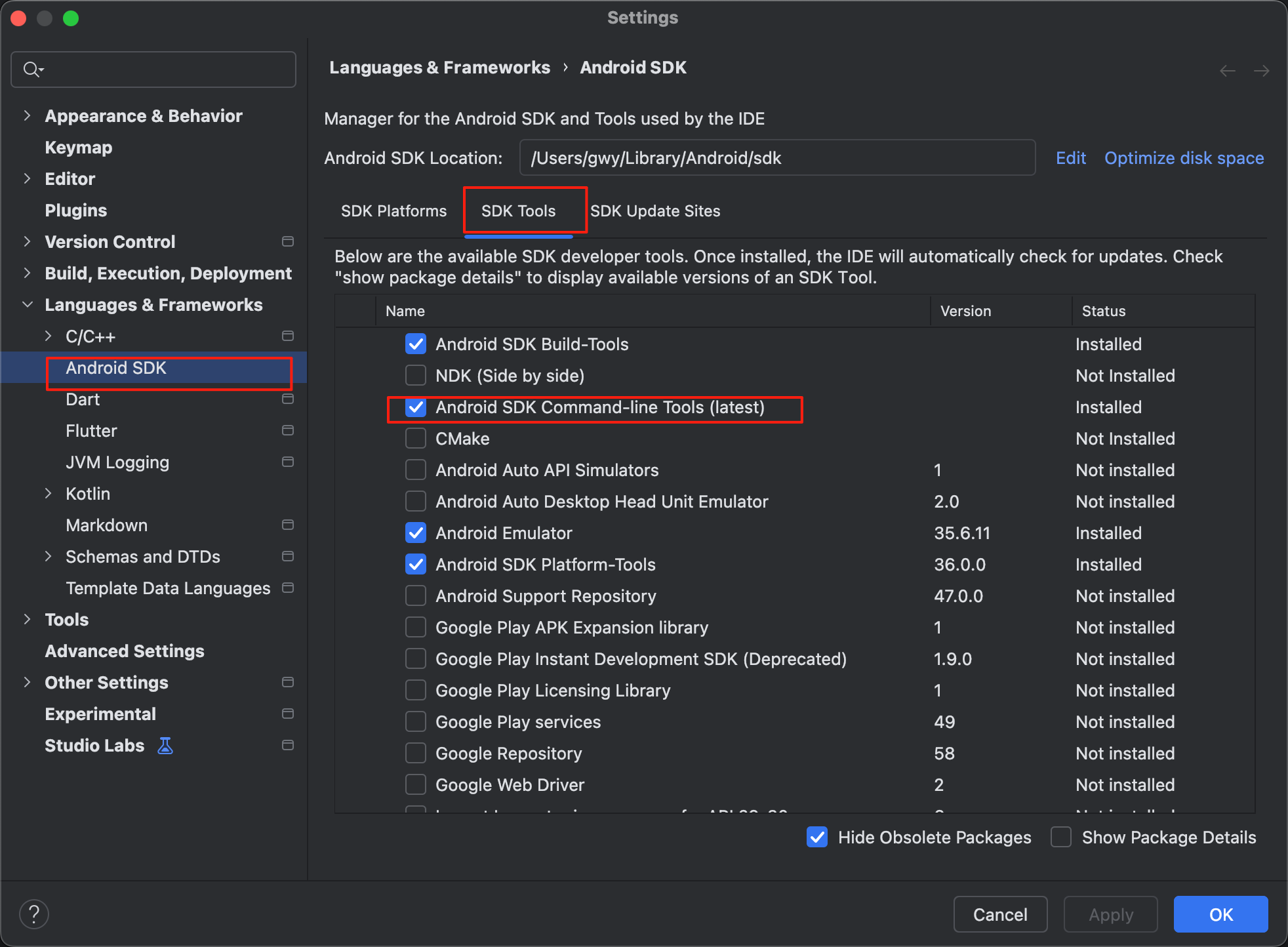The height and width of the screenshot is (947, 1288).
Task: Uncheck Android SDK Command-line Tools checkbox
Action: [x=416, y=407]
